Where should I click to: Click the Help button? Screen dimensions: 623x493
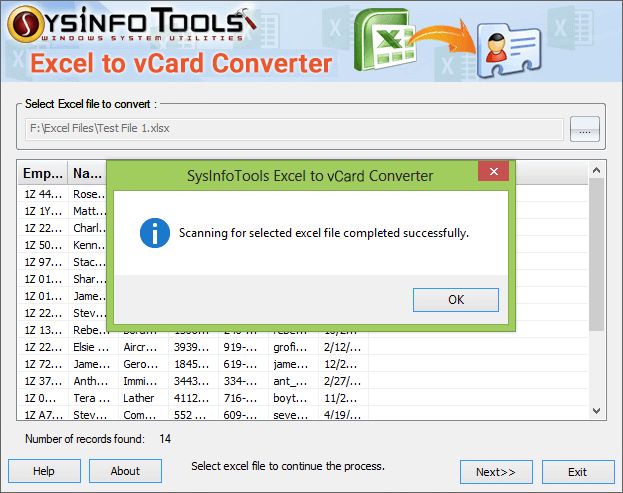click(44, 471)
